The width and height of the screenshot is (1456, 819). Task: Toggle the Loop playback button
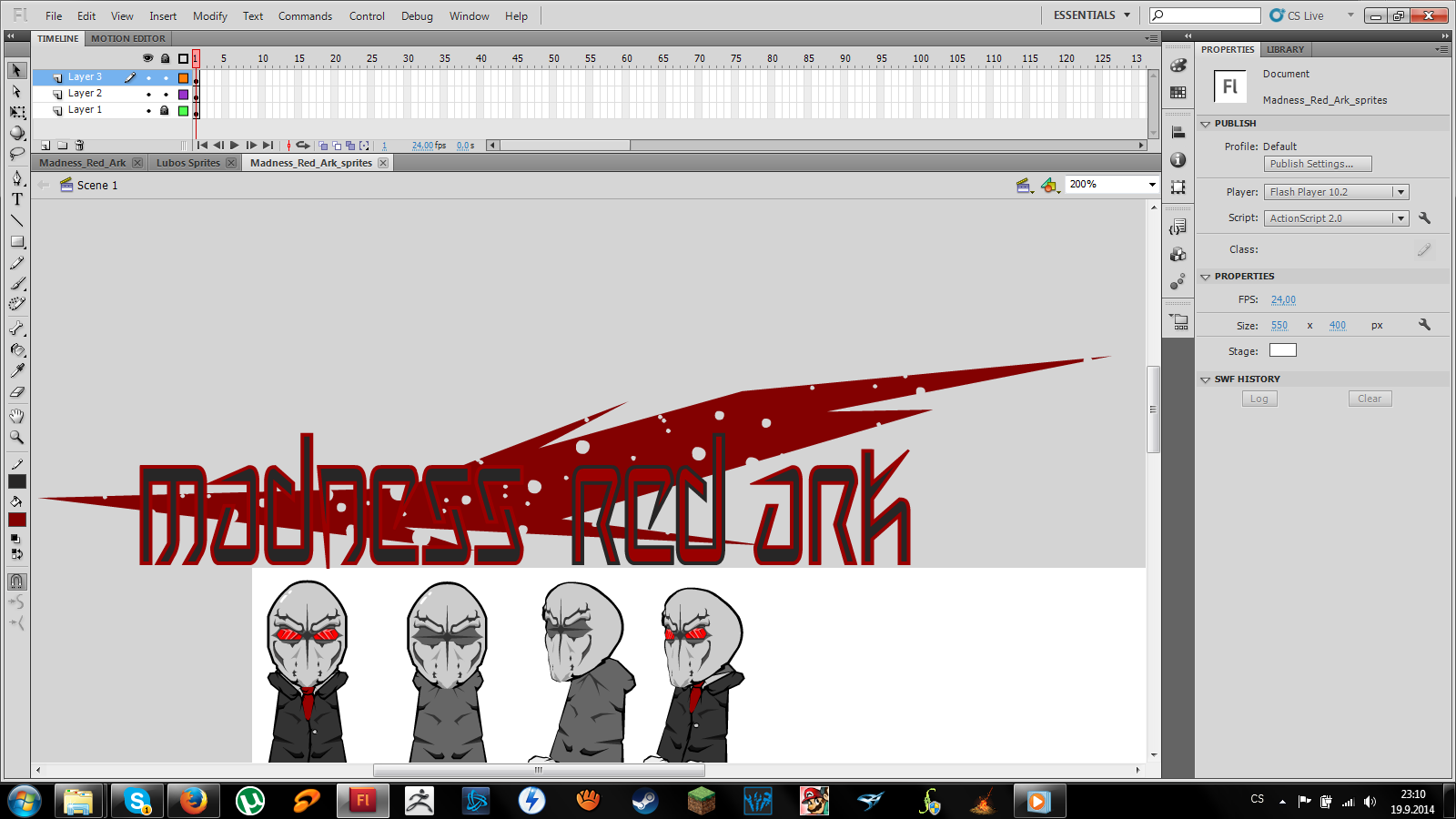[x=303, y=146]
